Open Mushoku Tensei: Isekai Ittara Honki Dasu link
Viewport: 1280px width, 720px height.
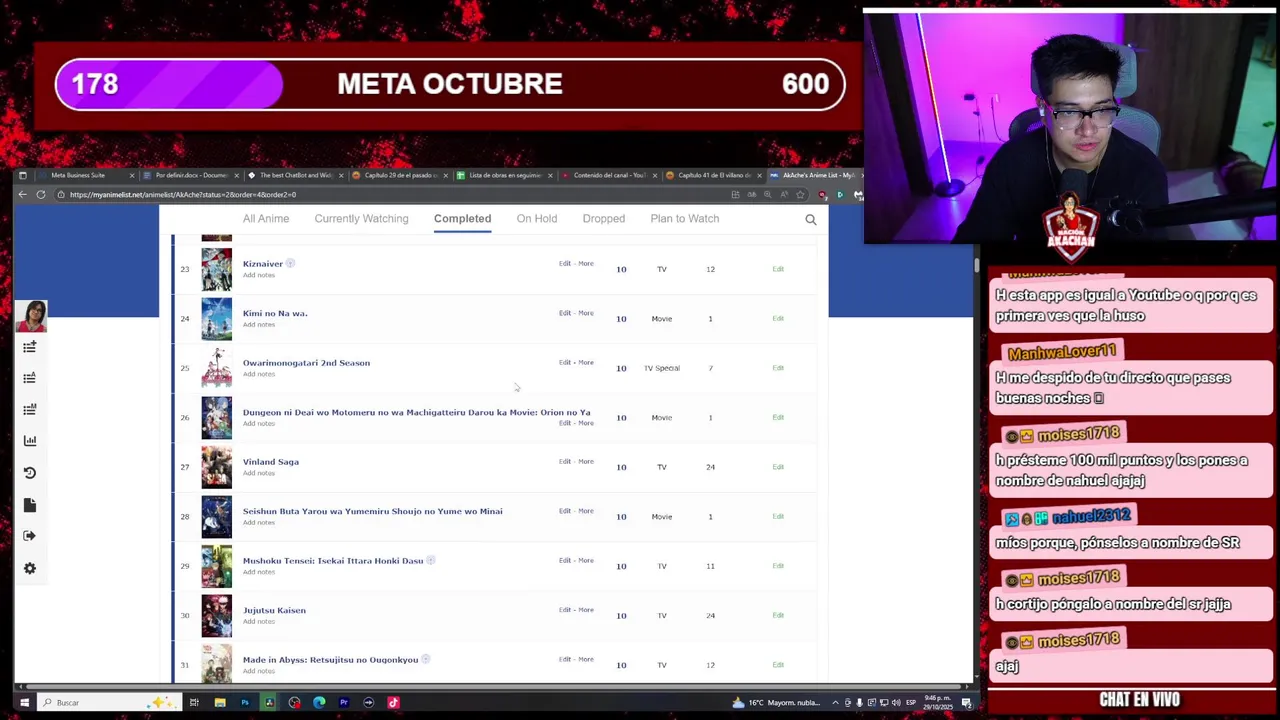(x=333, y=561)
